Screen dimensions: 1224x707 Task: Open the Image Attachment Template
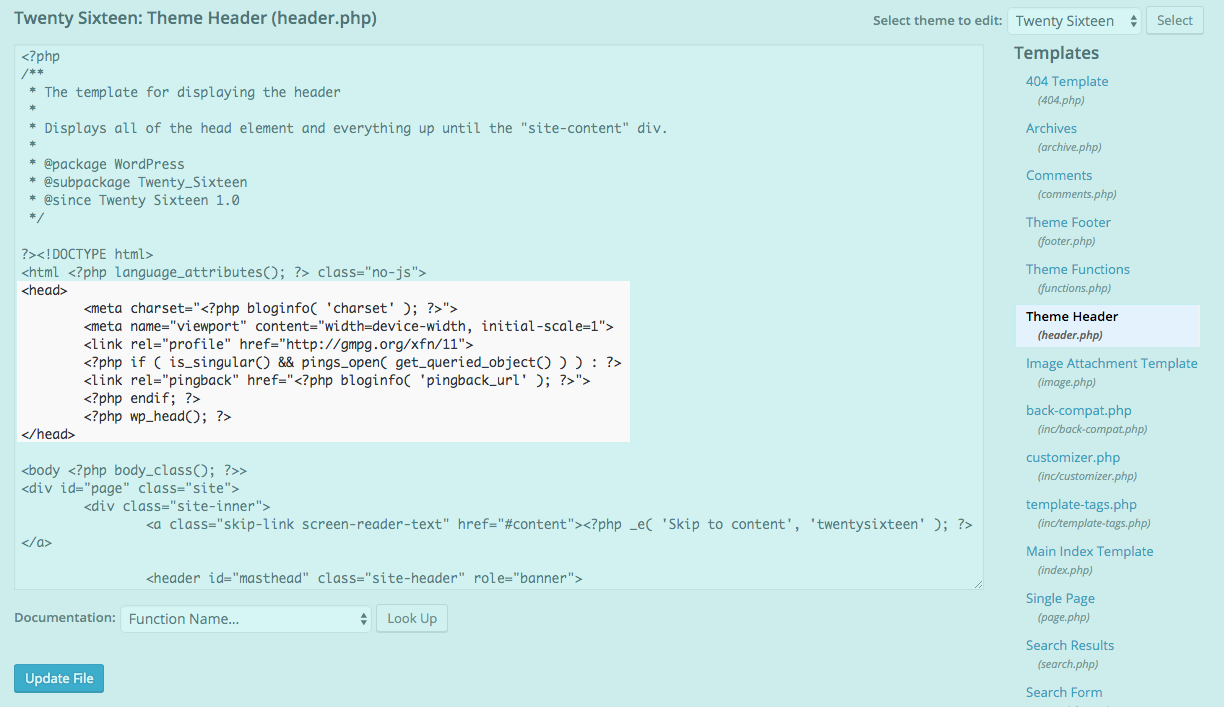[x=1111, y=364]
